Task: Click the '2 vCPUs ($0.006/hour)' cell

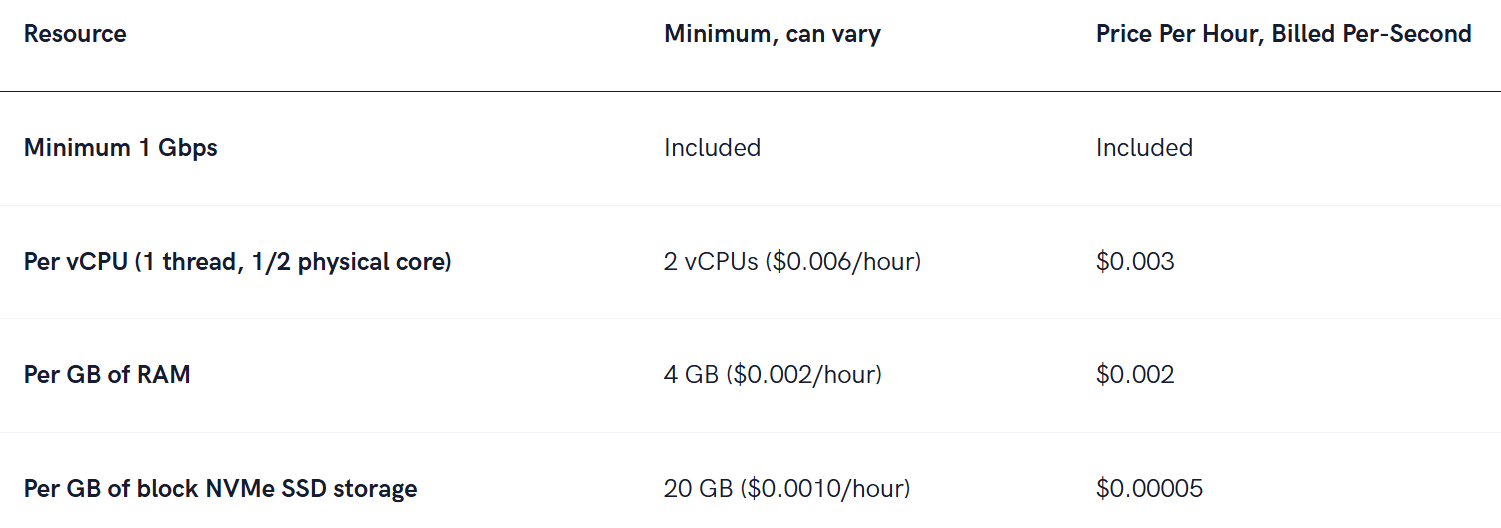Action: (x=792, y=262)
